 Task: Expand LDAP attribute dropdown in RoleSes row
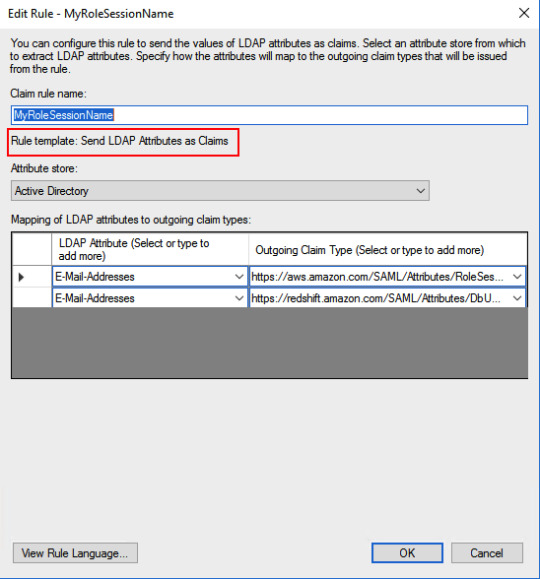pos(239,276)
